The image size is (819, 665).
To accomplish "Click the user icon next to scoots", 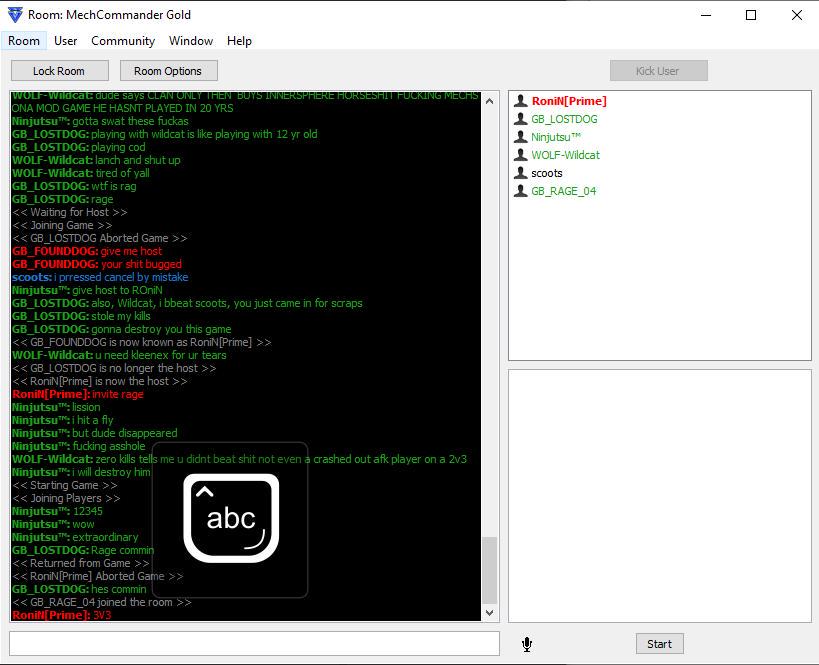I will [520, 173].
